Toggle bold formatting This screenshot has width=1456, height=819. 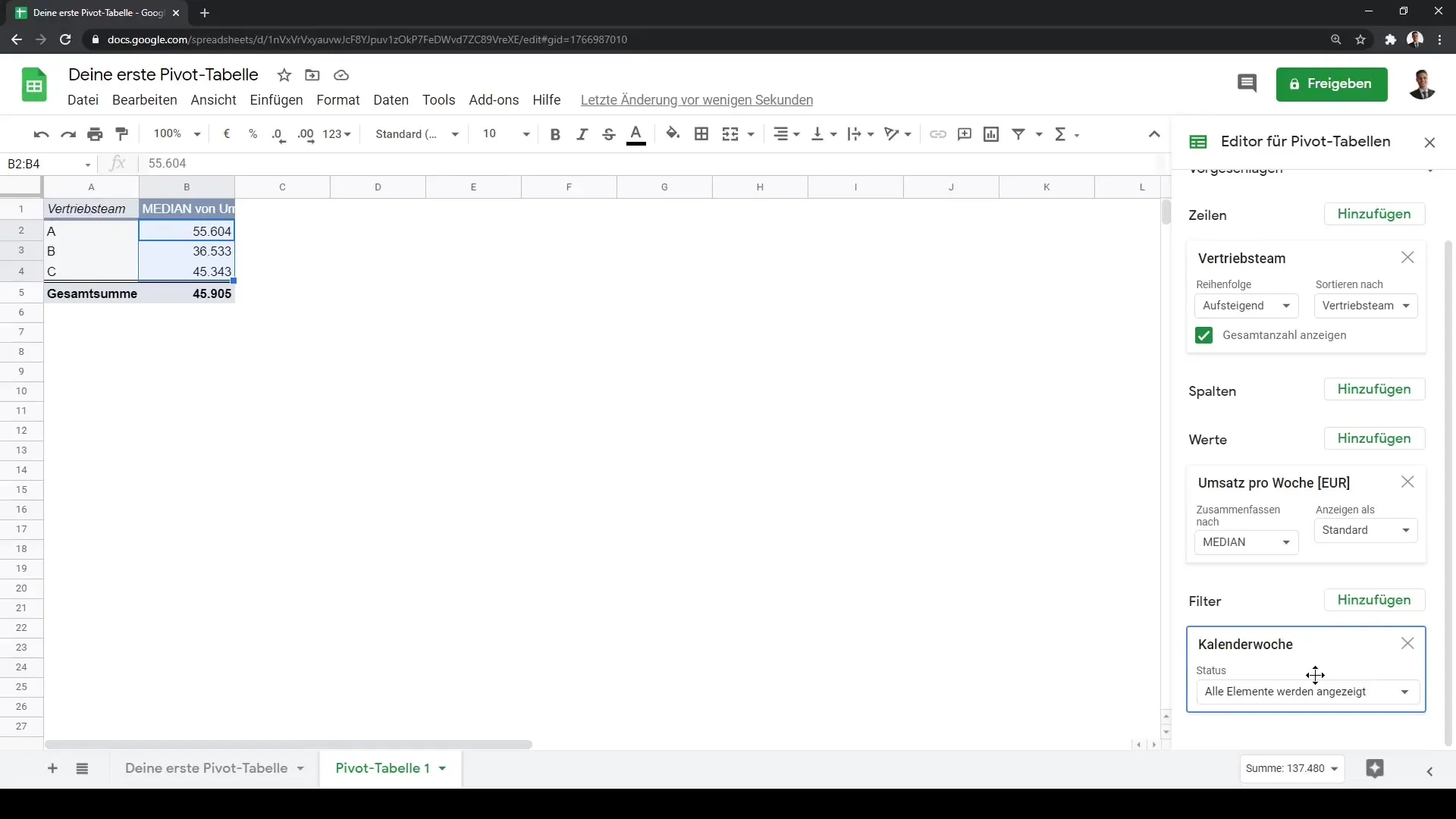point(555,134)
